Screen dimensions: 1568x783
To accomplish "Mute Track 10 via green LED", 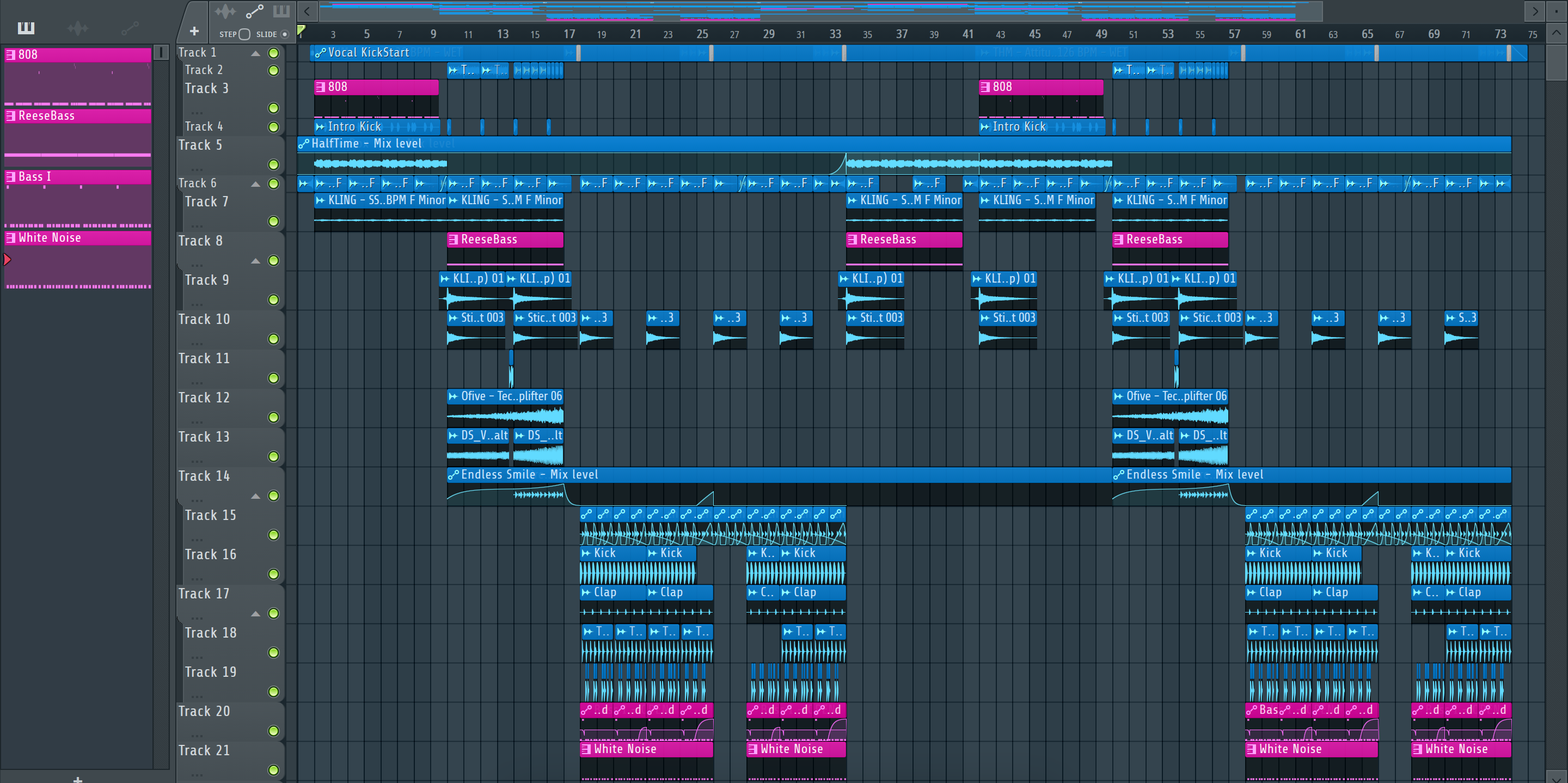I will click(x=274, y=339).
